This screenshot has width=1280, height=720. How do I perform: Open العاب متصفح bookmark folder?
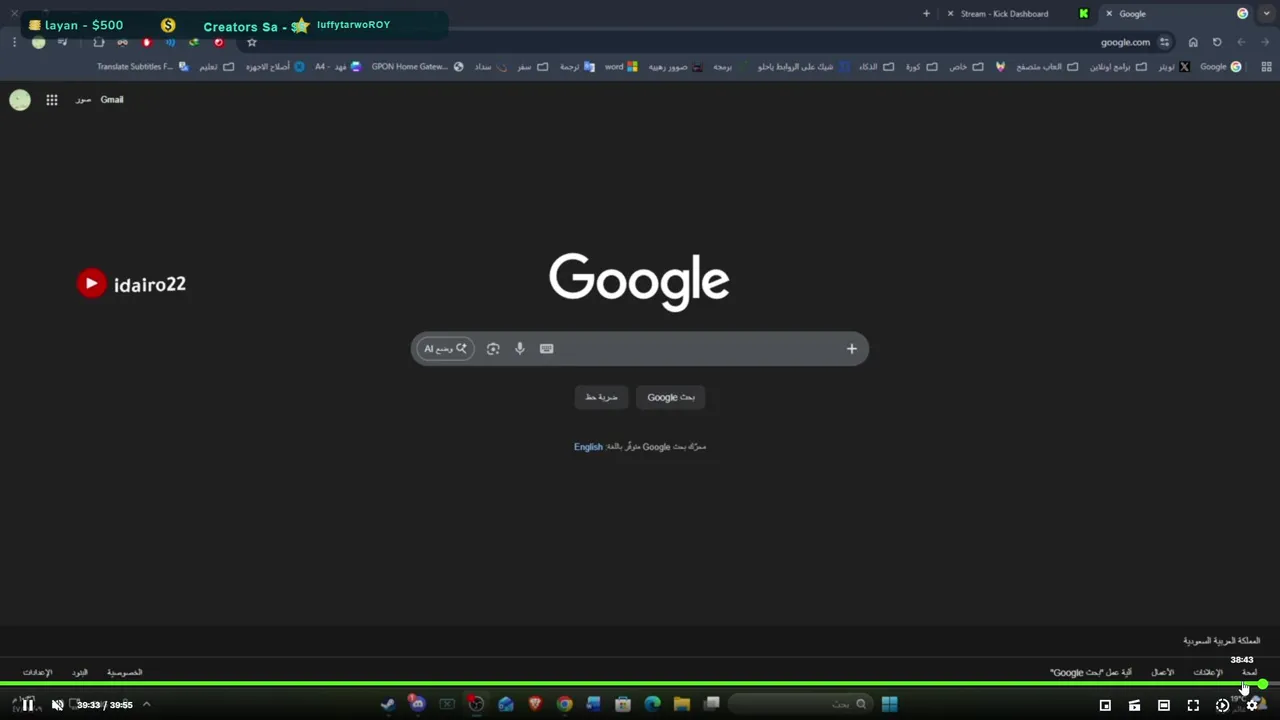(x=1046, y=67)
